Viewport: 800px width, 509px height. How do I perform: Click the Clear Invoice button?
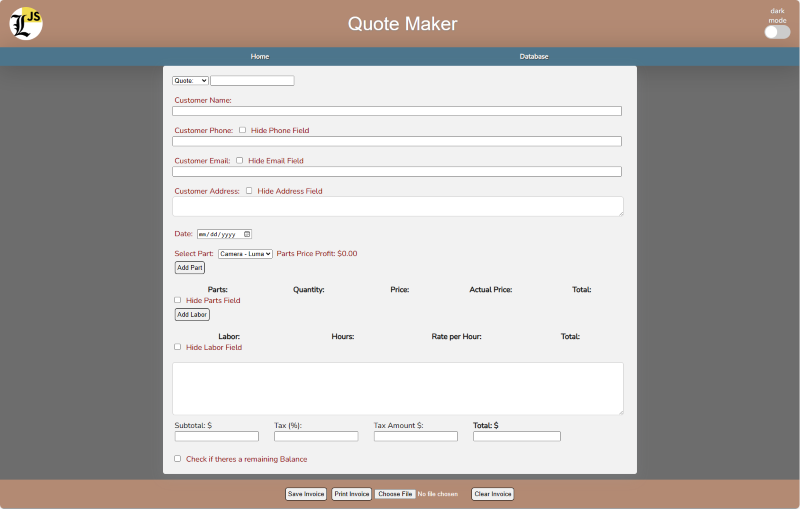point(492,494)
